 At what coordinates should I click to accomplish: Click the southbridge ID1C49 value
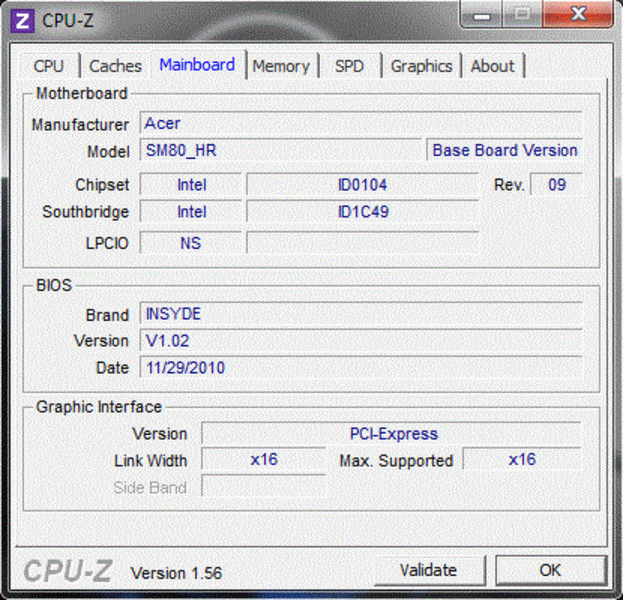coord(362,212)
